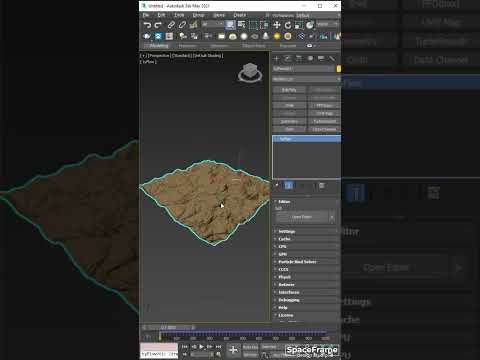Toggle the pin stack icon
The width and height of the screenshot is (480, 360).
(276, 185)
